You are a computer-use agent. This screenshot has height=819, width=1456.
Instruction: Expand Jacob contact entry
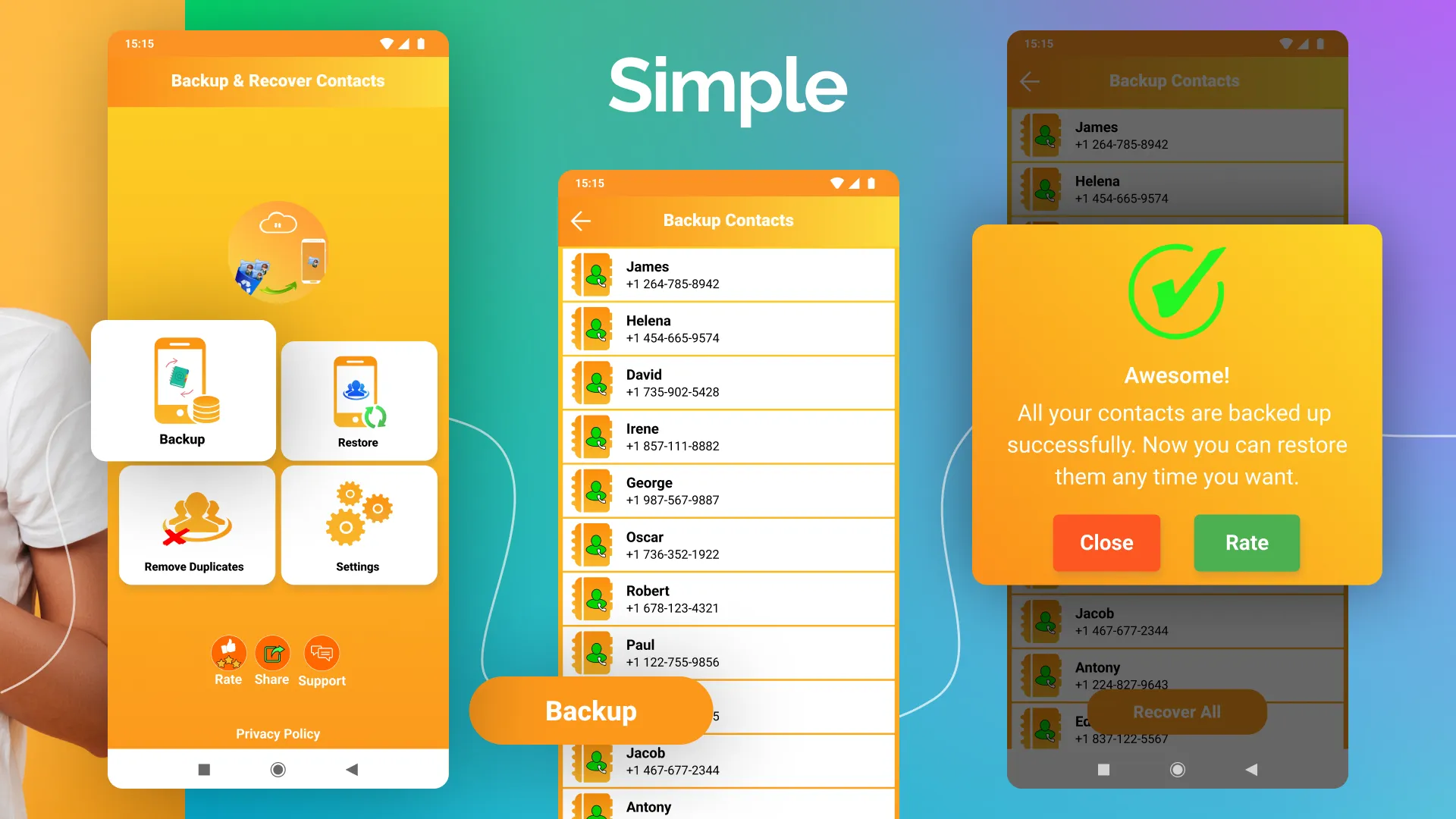(x=728, y=761)
